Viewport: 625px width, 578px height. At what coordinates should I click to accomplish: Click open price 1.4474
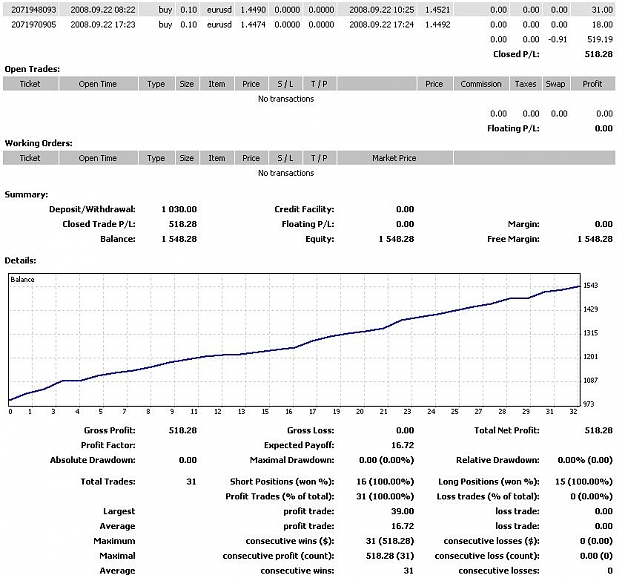pos(253,25)
